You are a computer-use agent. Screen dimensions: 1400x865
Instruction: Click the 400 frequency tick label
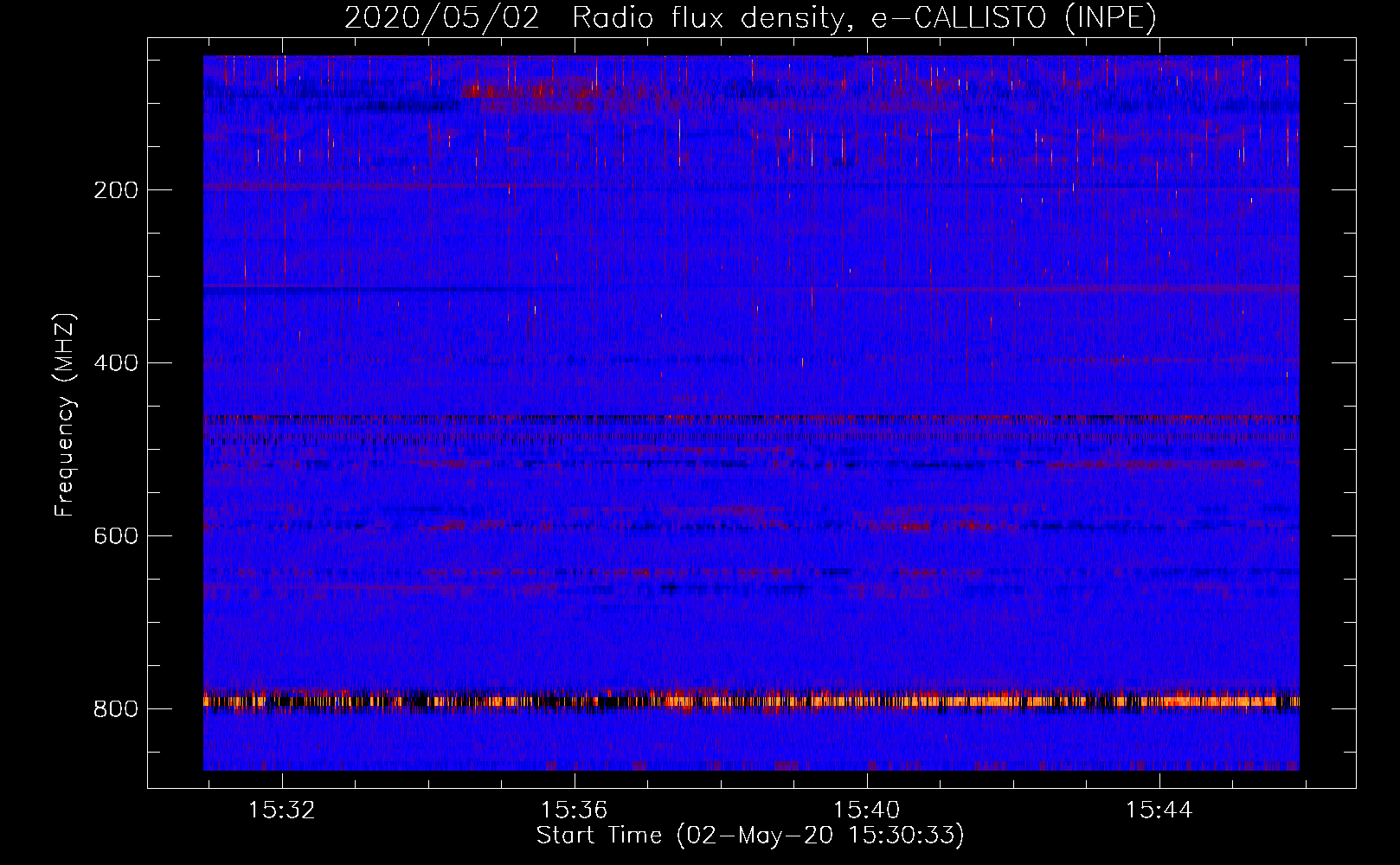tap(116, 363)
